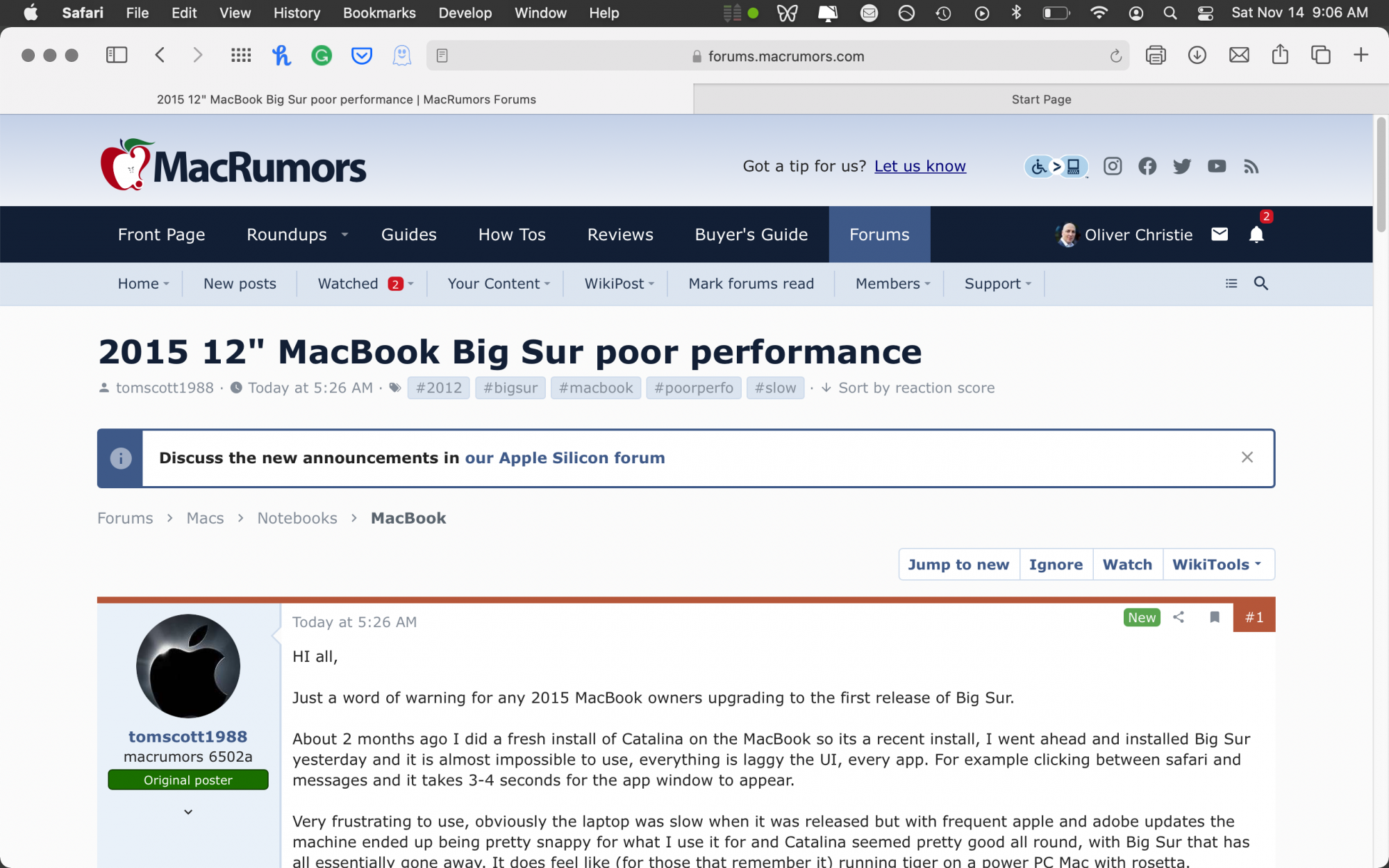Image resolution: width=1389 pixels, height=868 pixels.
Task: Email this page via toolbar
Action: (1239, 56)
